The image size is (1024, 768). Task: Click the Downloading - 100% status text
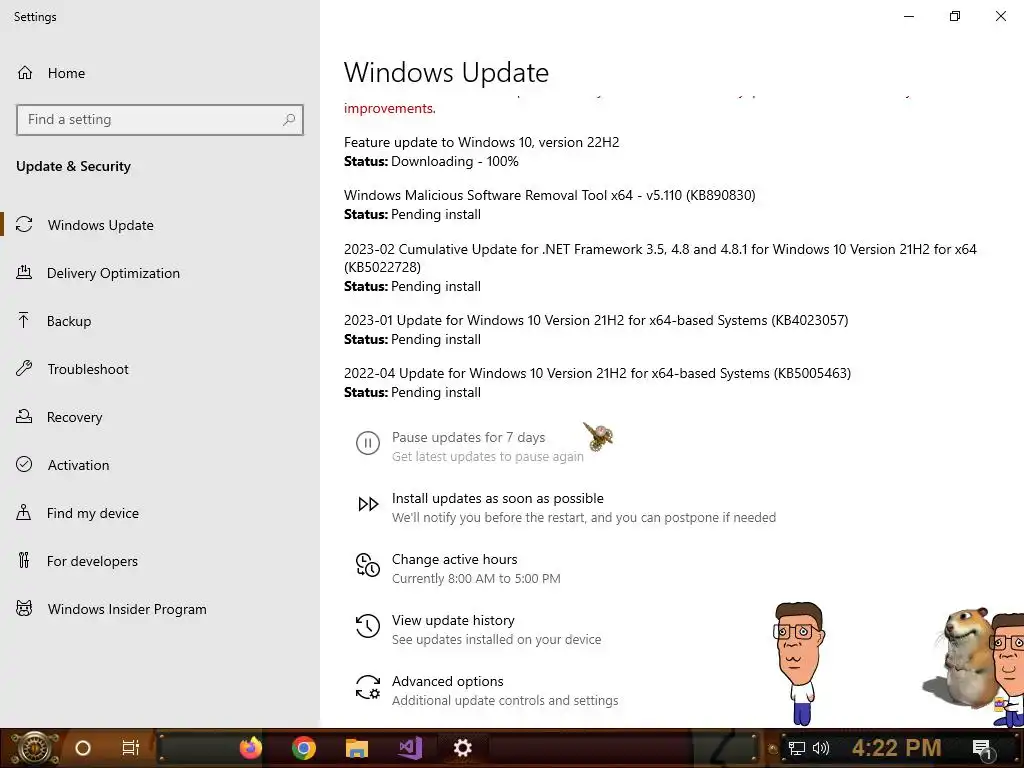pyautogui.click(x=455, y=161)
